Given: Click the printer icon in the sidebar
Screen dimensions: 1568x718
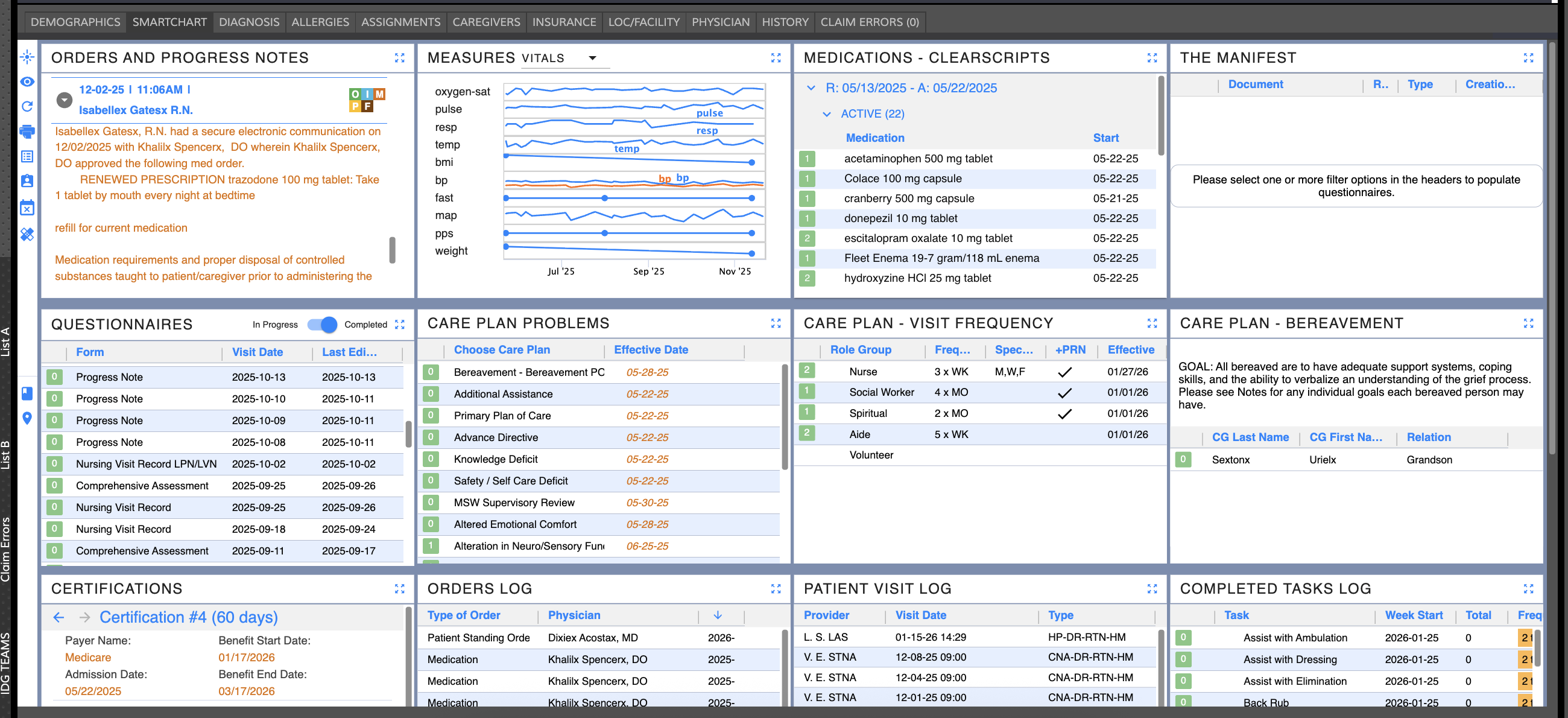Looking at the screenshot, I should (x=27, y=132).
